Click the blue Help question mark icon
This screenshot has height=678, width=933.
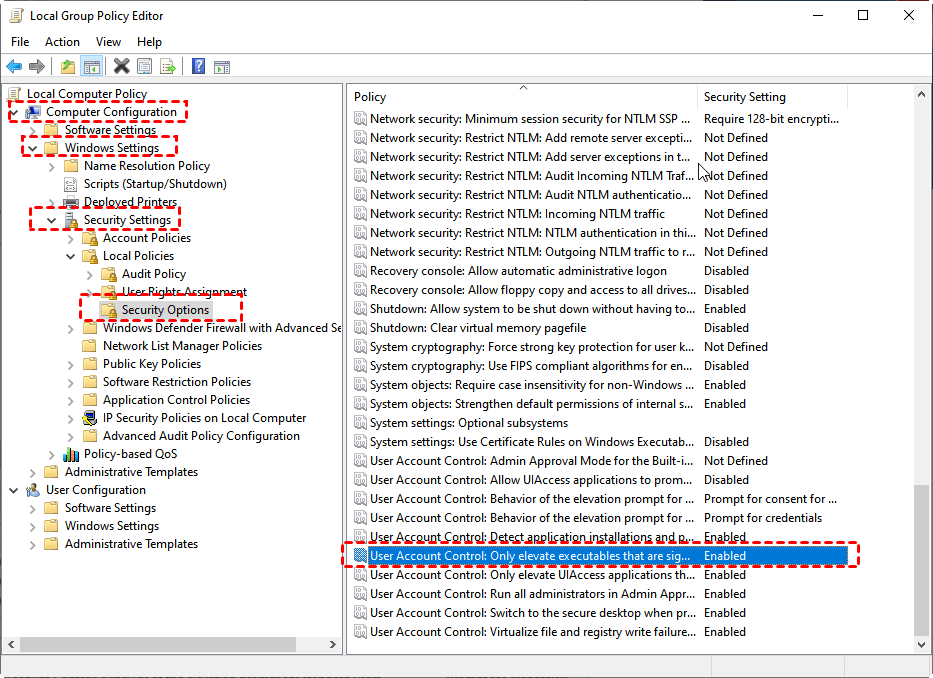tap(198, 67)
